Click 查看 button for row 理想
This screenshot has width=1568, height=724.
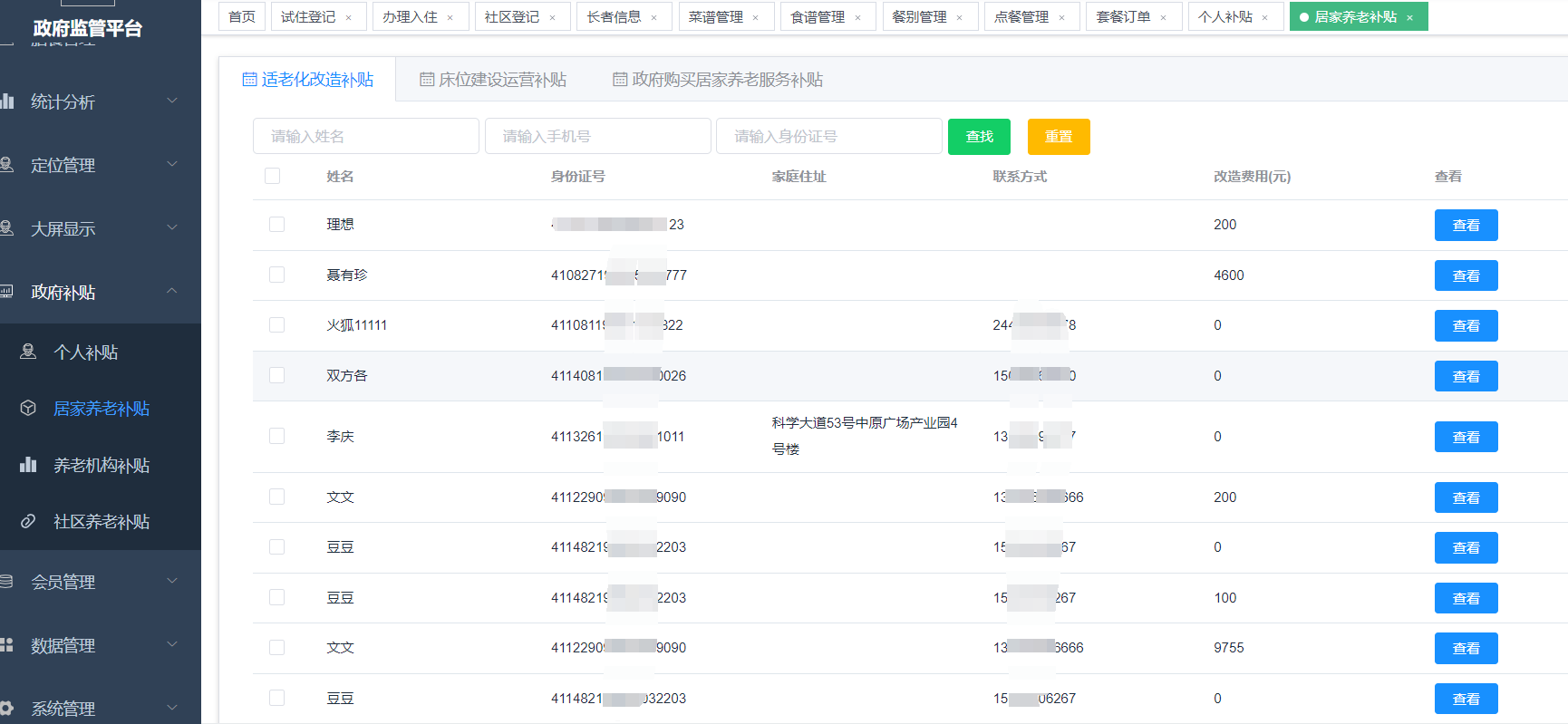(1466, 226)
